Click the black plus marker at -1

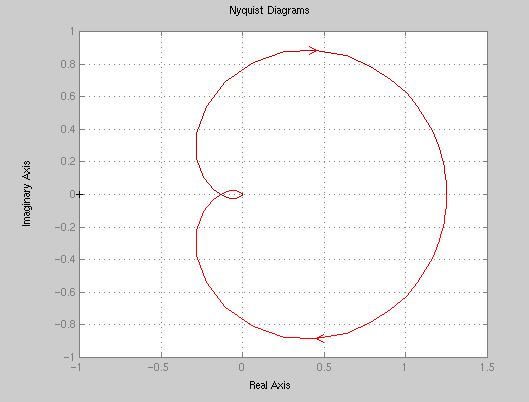79,195
